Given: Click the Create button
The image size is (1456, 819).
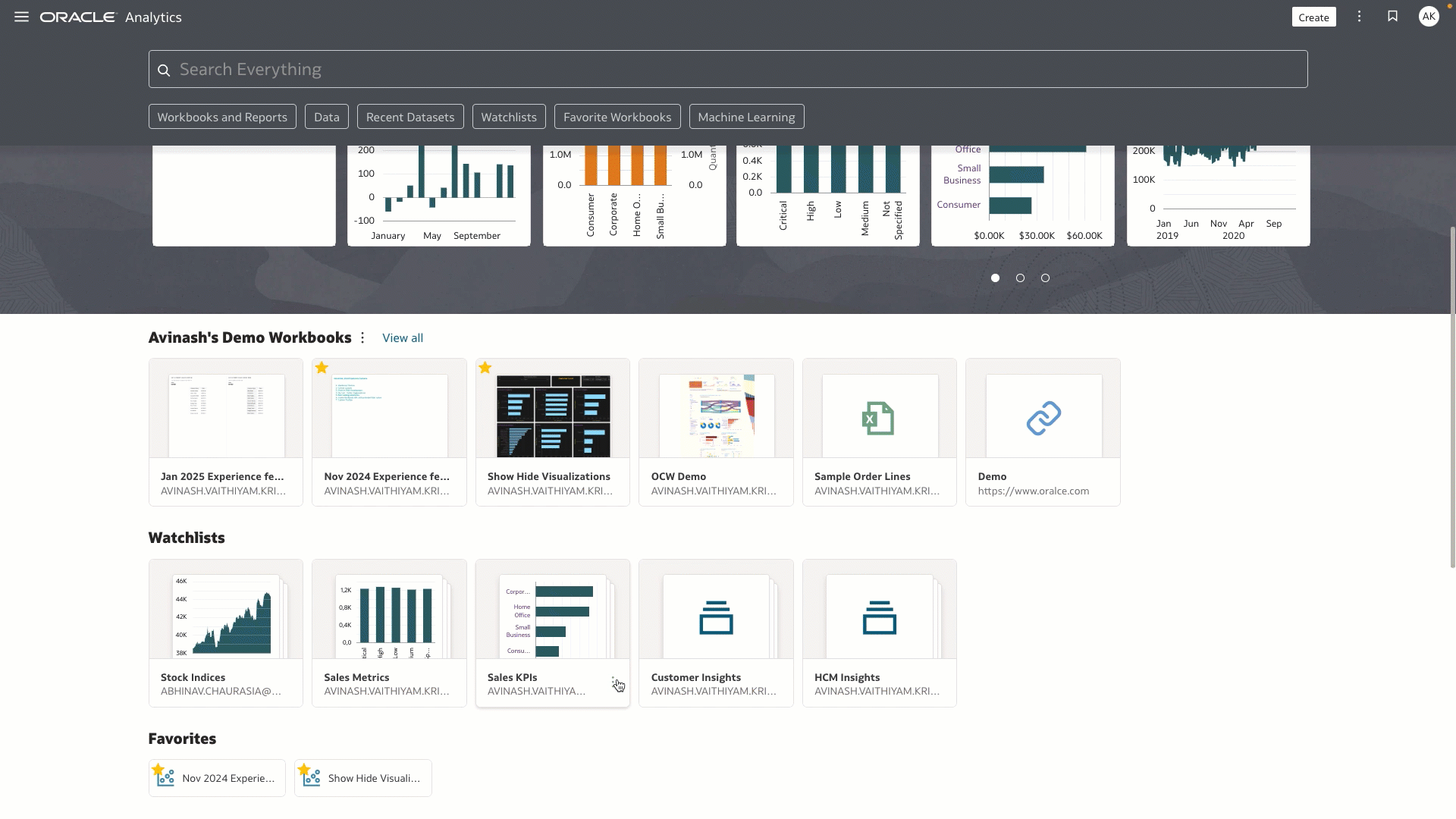Looking at the screenshot, I should [x=1313, y=16].
